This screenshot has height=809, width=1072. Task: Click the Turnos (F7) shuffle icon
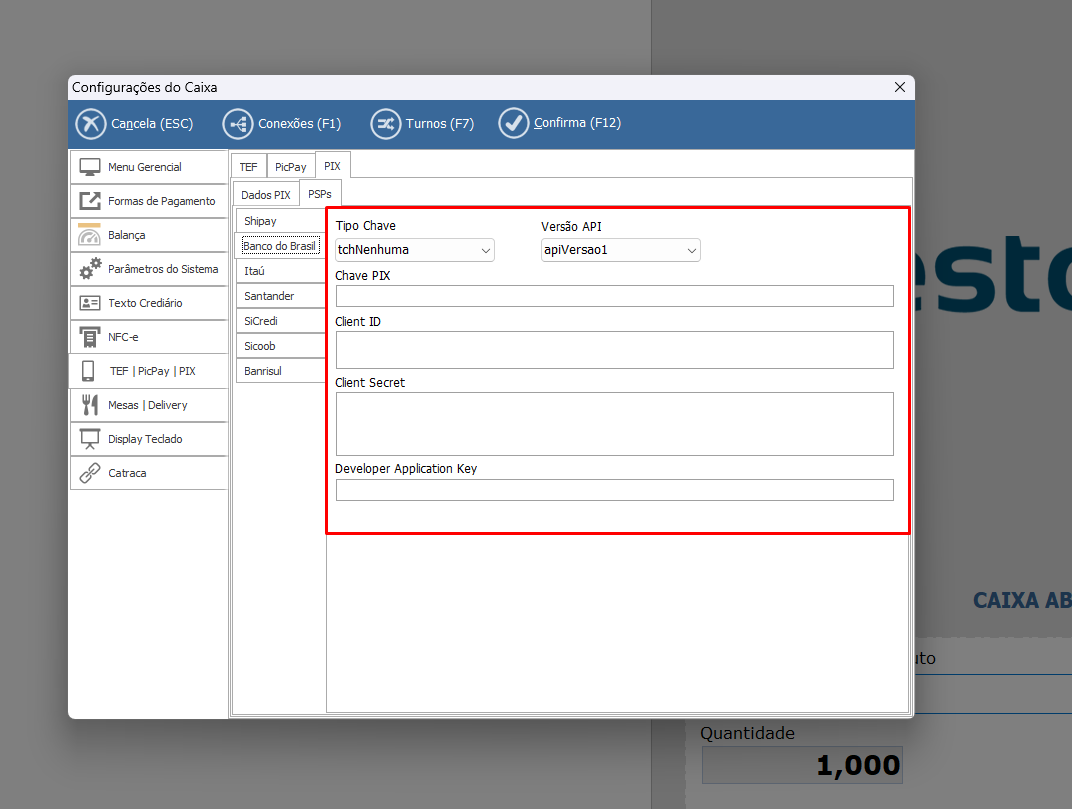click(385, 124)
